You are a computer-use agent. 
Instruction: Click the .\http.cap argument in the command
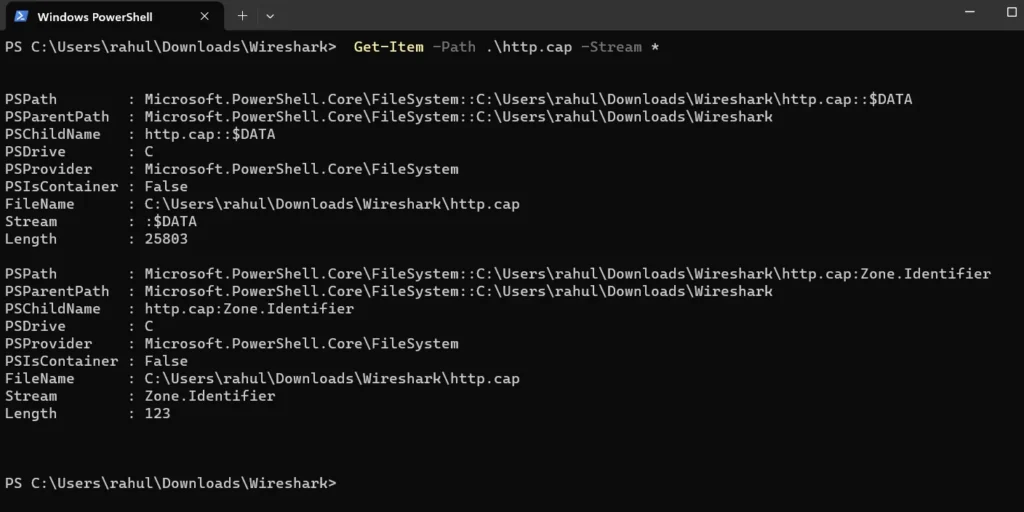(x=528, y=47)
